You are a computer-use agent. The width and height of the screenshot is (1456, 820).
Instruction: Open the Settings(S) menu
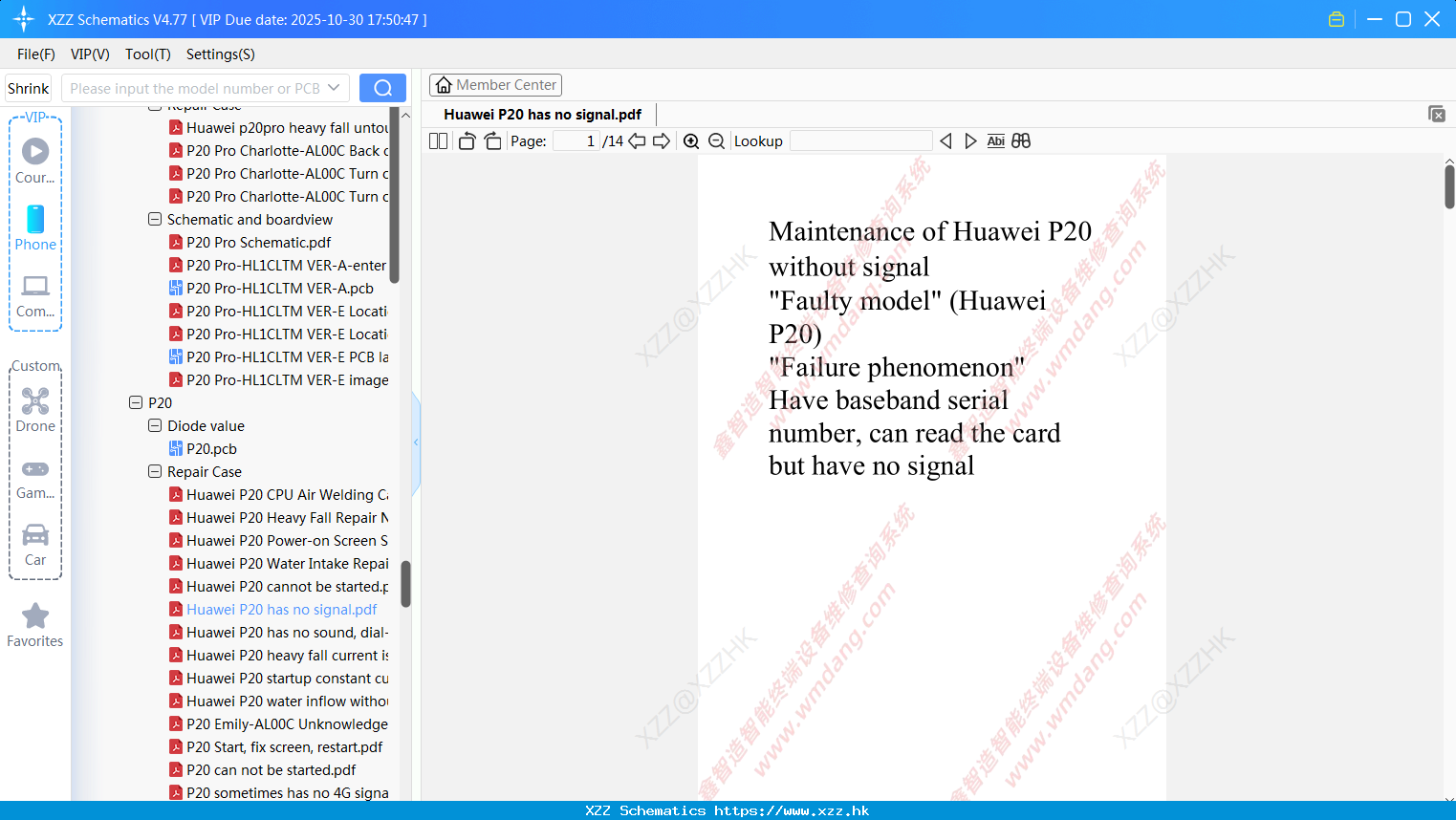point(221,54)
